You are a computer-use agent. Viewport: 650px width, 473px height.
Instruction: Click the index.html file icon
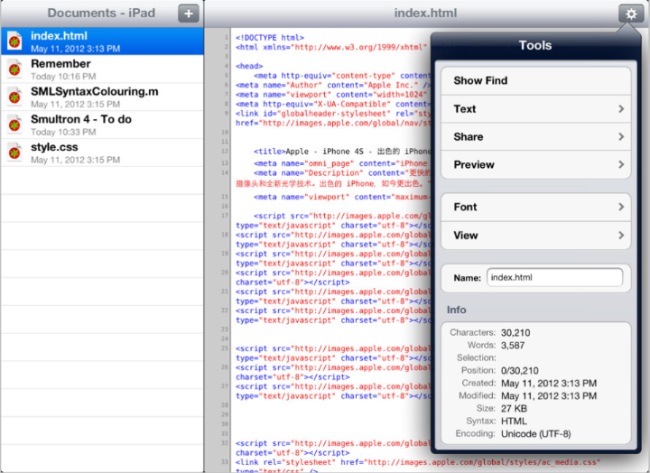[15, 41]
